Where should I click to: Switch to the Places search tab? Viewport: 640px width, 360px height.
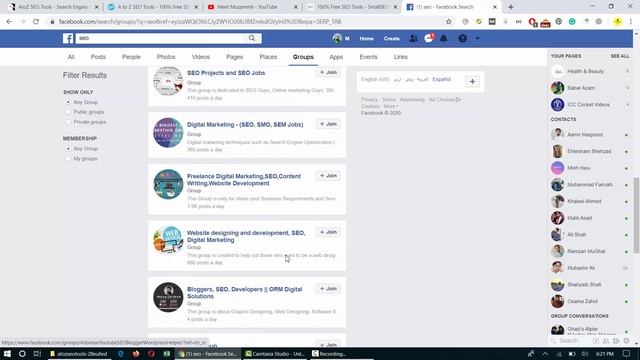268,57
